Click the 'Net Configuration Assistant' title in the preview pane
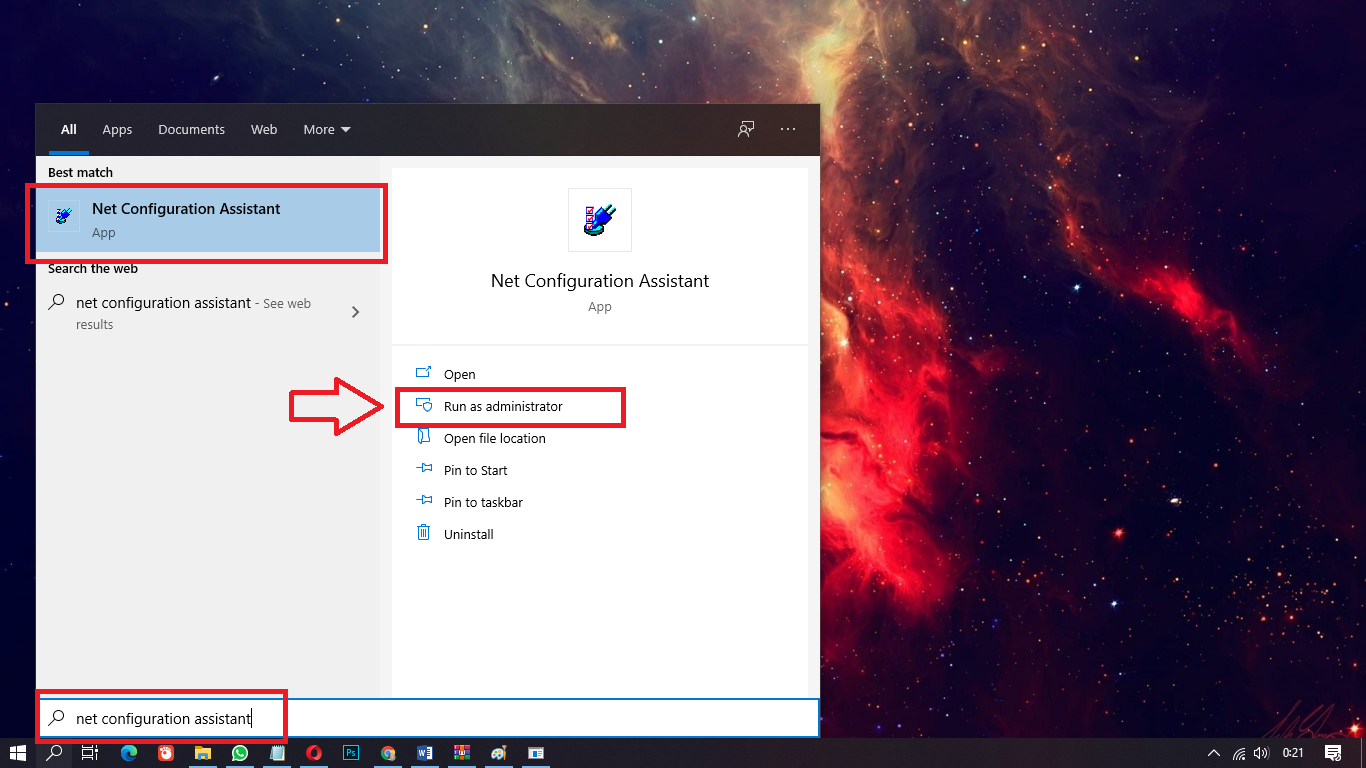Viewport: 1366px width, 768px height. pos(600,281)
